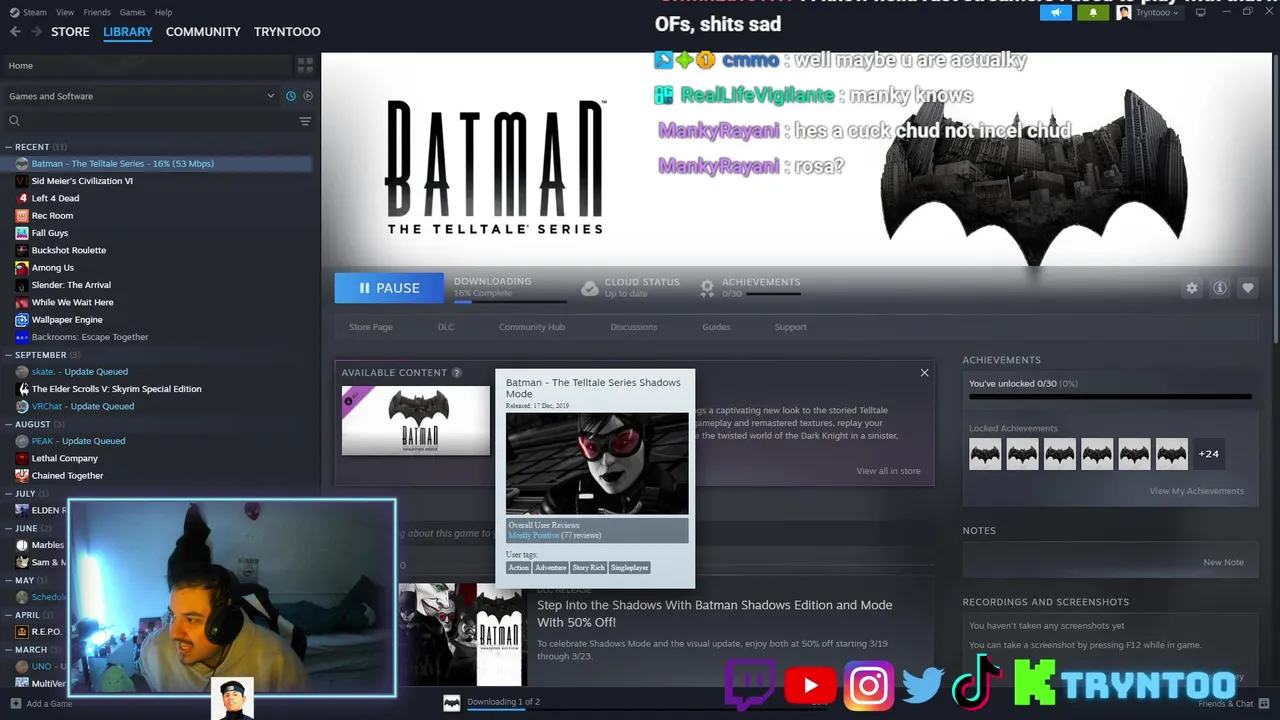This screenshot has height=720, width=1280.
Task: Select VRChat - Update Queued
Action: pos(83,406)
